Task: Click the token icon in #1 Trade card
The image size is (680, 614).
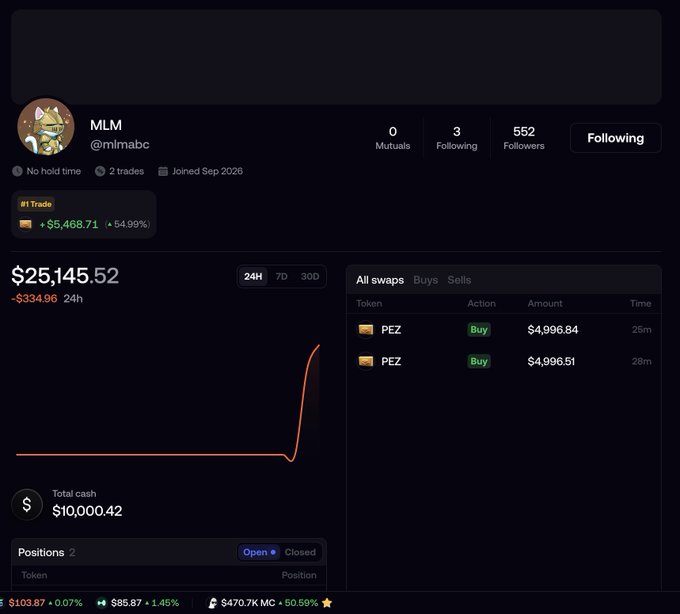Action: 26,224
